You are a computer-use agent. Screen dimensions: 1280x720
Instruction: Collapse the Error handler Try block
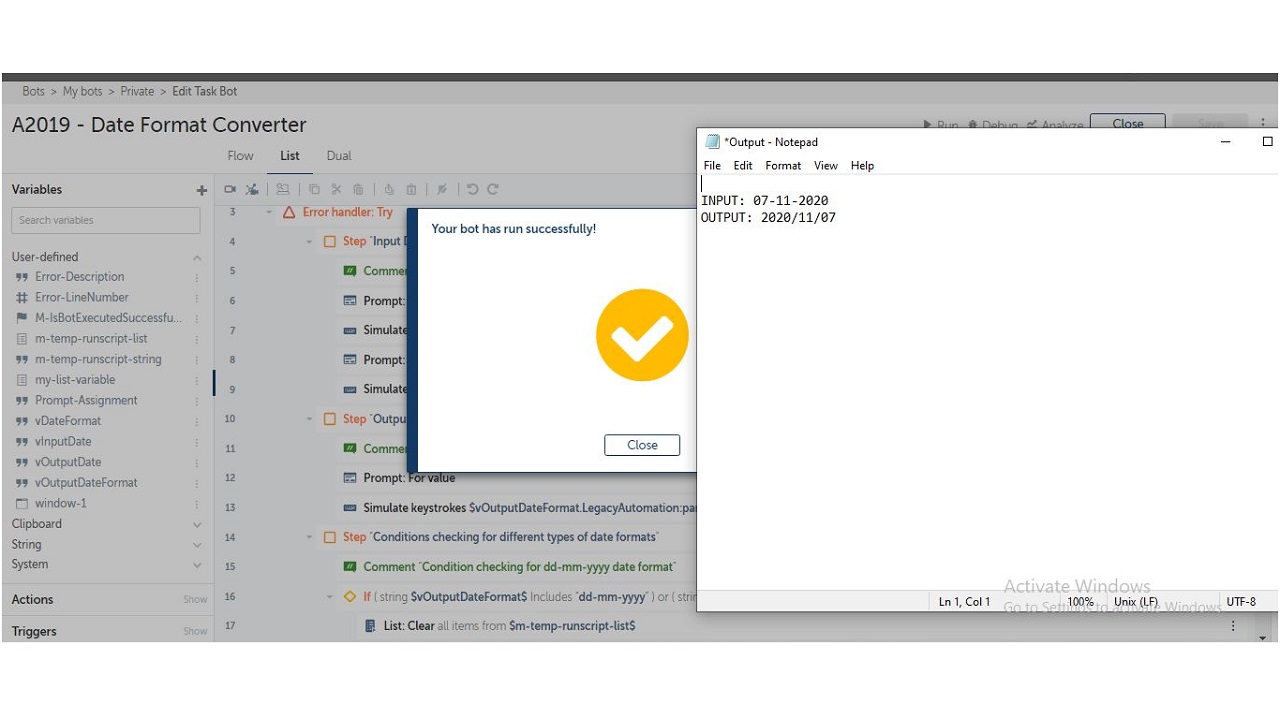[x=269, y=212]
